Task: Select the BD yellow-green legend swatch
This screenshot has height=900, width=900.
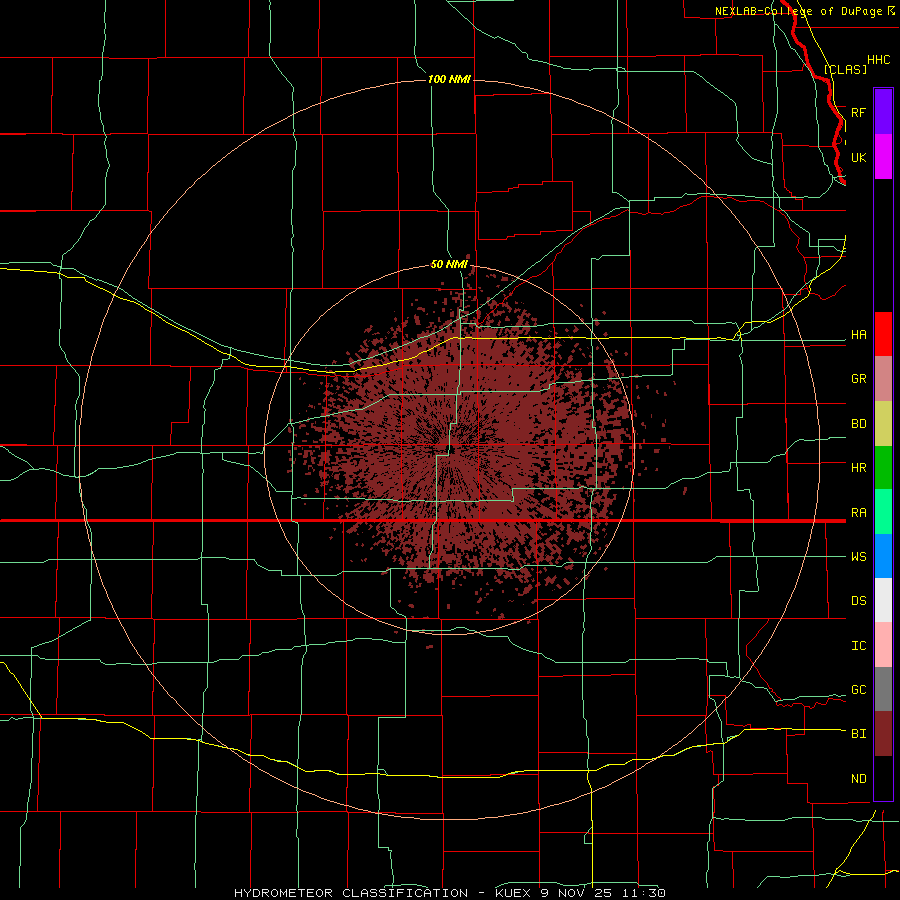Action: point(883,424)
